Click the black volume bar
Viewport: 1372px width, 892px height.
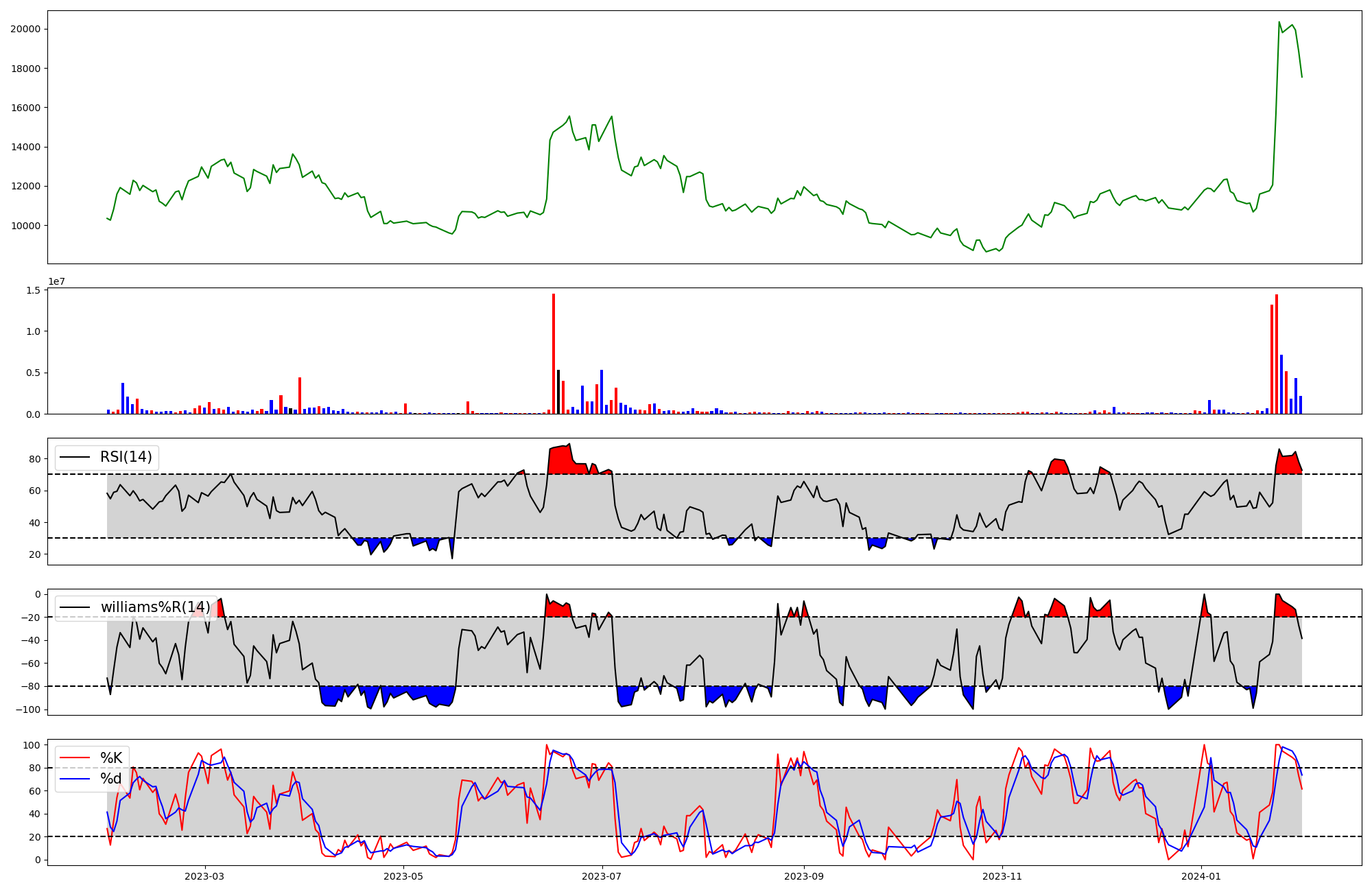click(558, 392)
